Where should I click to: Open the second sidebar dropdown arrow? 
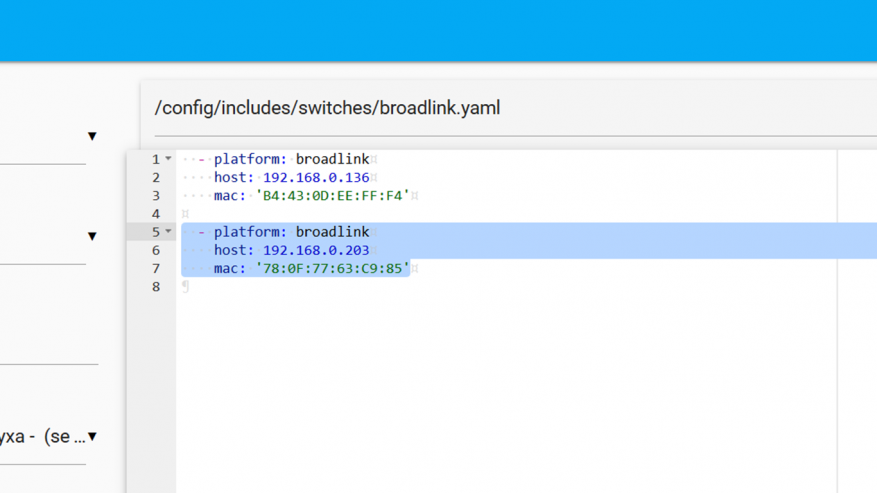pos(92,236)
